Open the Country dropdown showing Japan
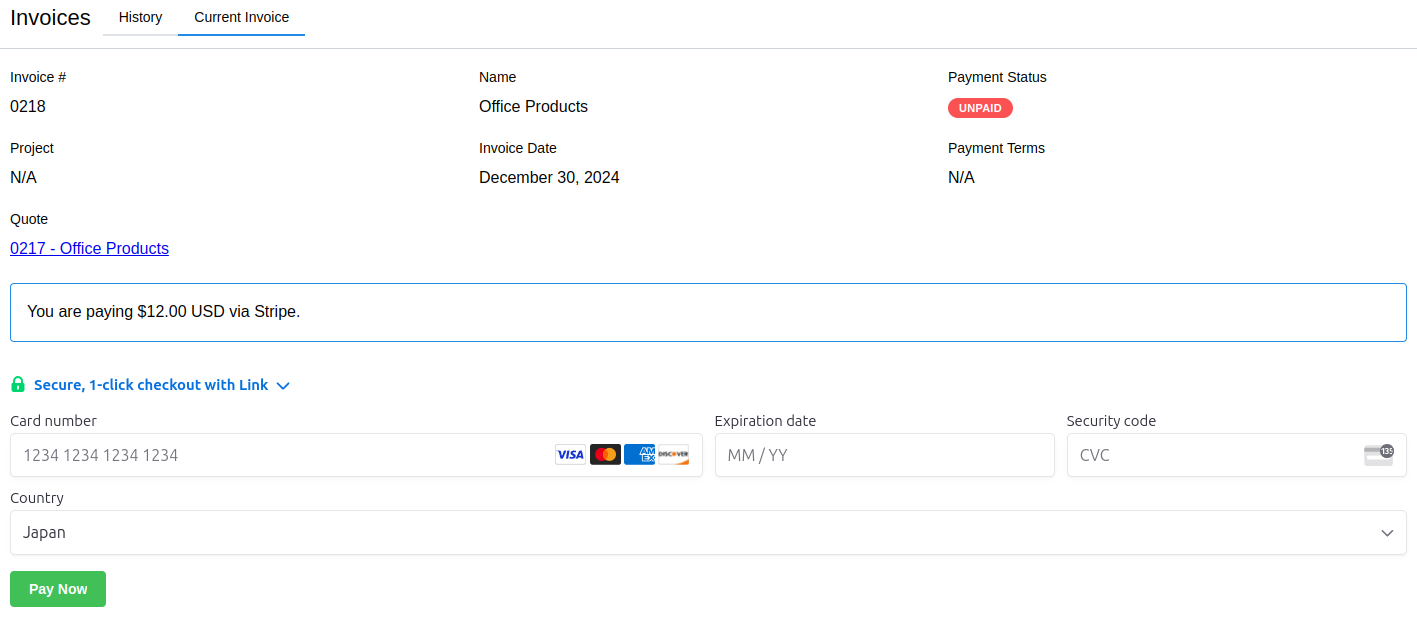Image resolution: width=1417 pixels, height=617 pixels. [x=708, y=533]
